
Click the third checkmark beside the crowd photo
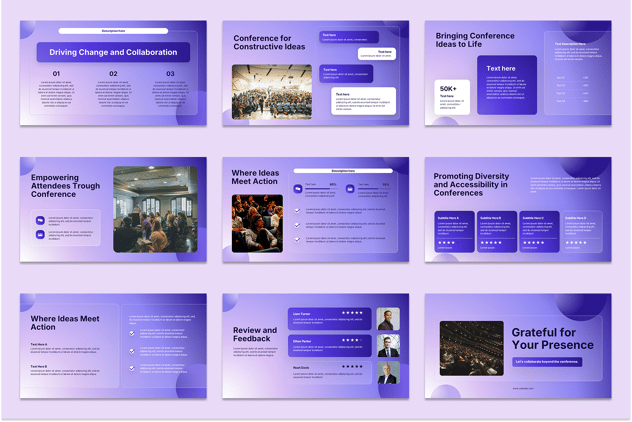click(x=297, y=239)
